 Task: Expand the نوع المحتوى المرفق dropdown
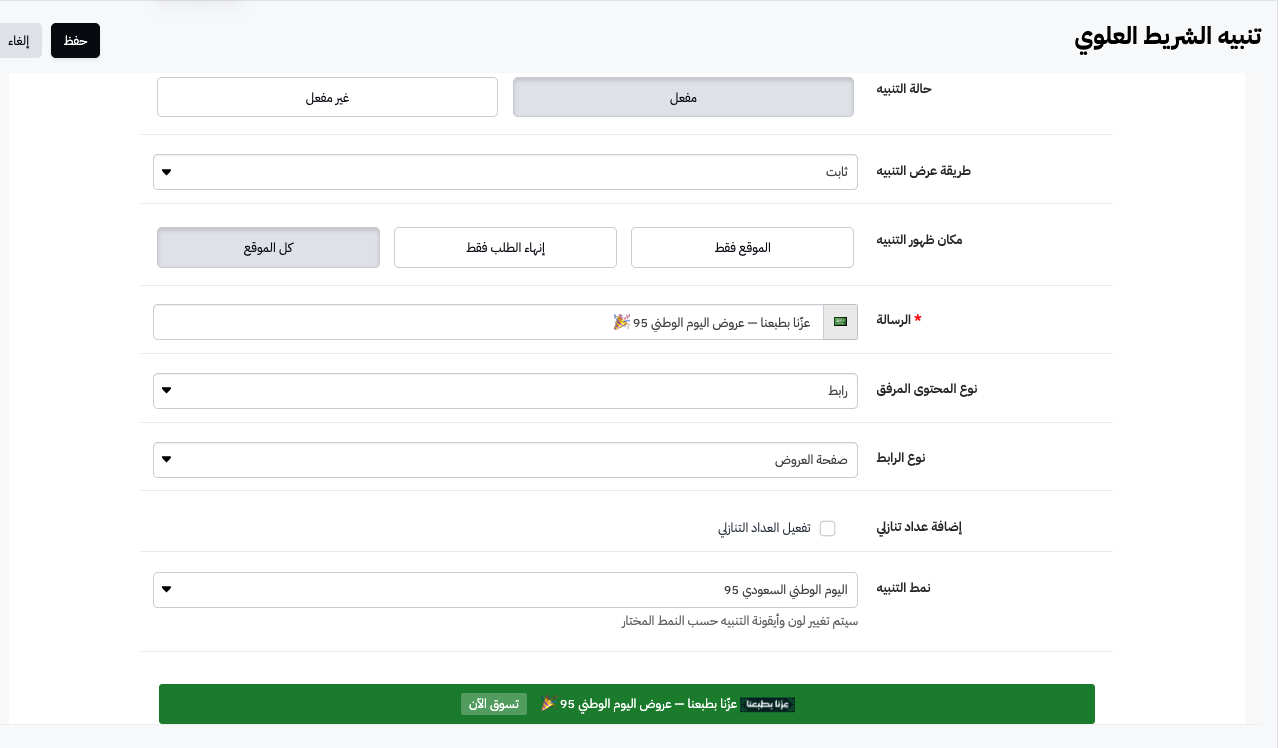[505, 391]
